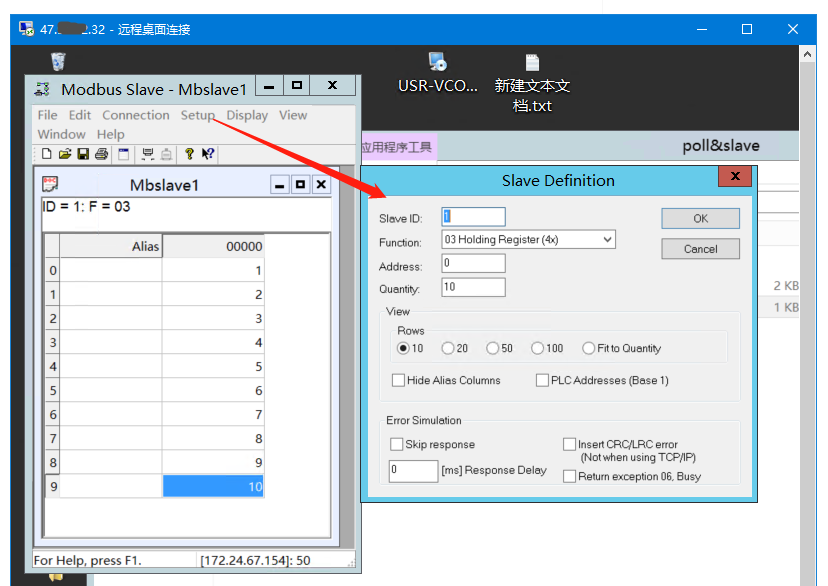Click the Save toolbar icon
828x586 pixels.
pyautogui.click(x=83, y=154)
